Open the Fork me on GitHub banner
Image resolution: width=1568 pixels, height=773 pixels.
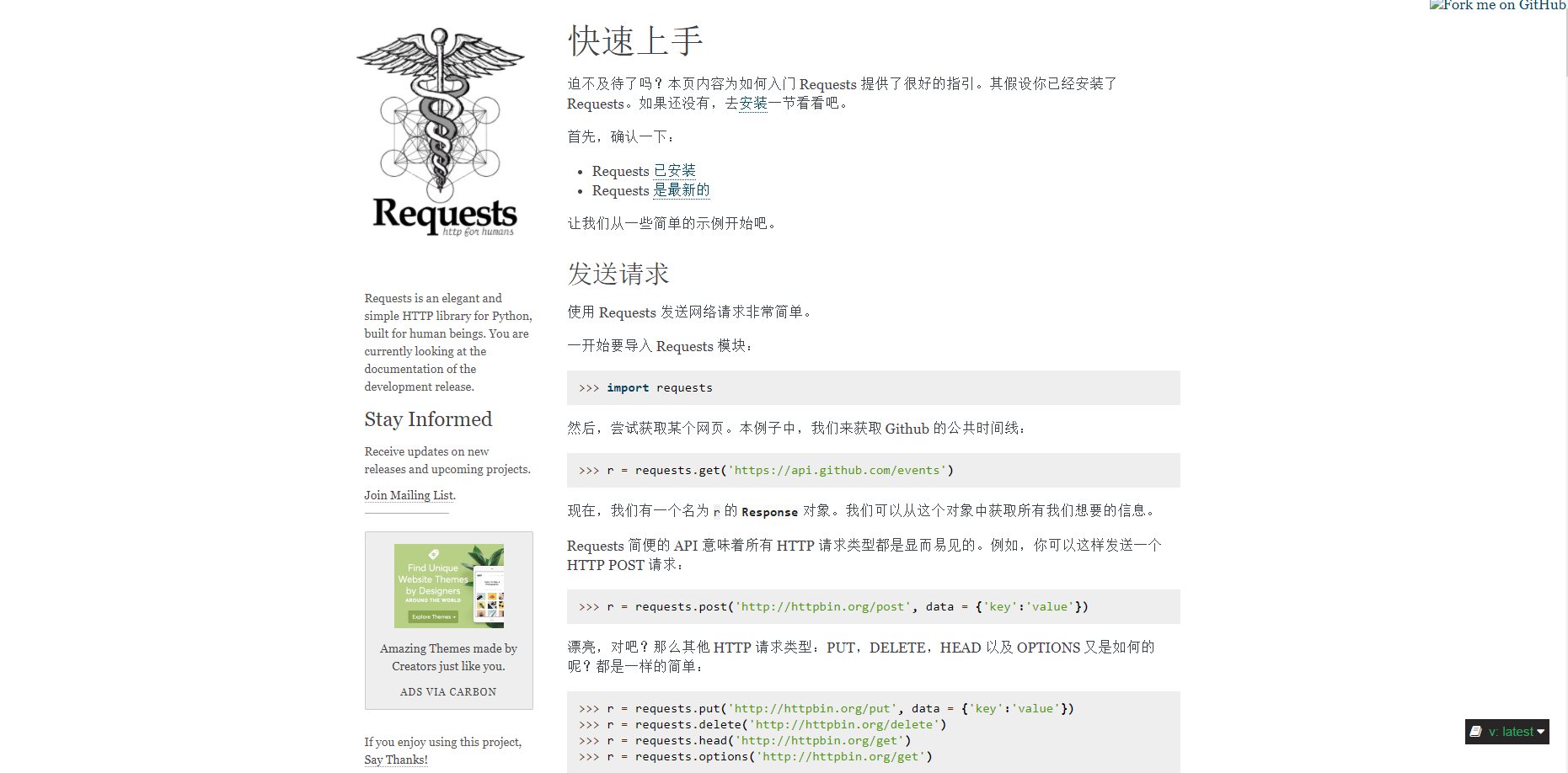[x=1498, y=6]
